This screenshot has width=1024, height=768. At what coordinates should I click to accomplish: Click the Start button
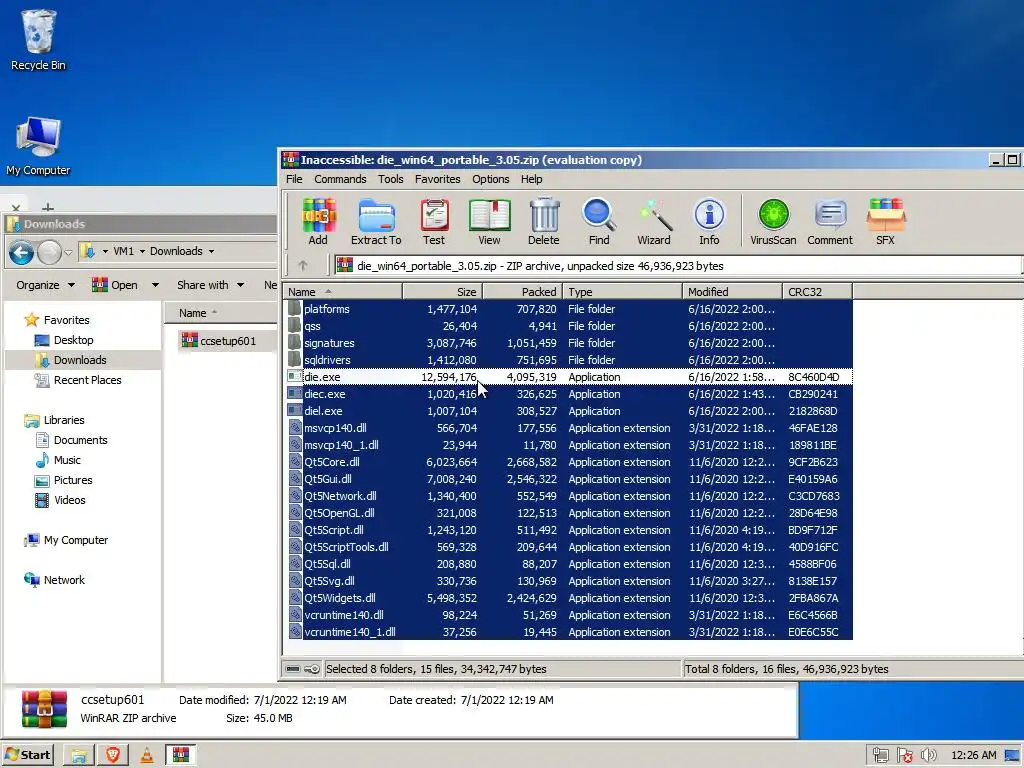coord(27,755)
